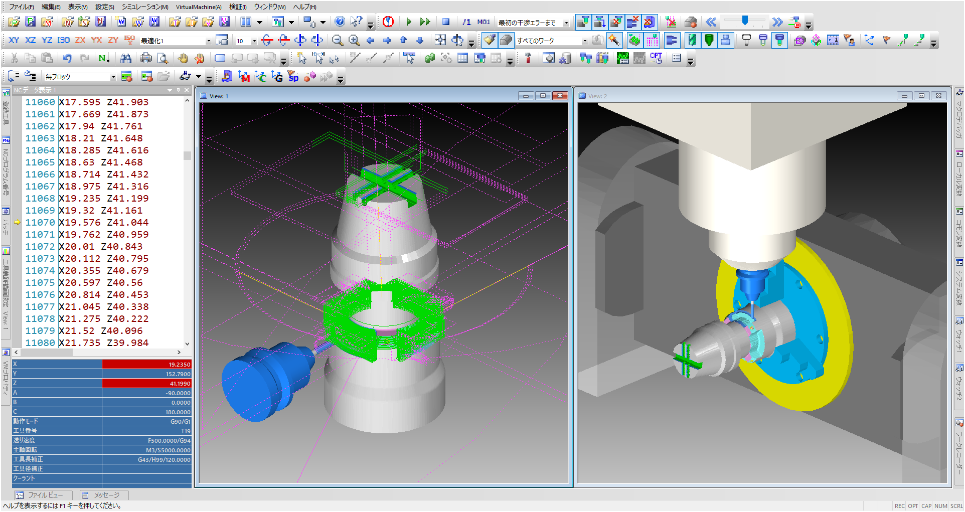This screenshot has height=512, width=965.
Task: Adjust the simulation speed slider
Action: (745, 22)
